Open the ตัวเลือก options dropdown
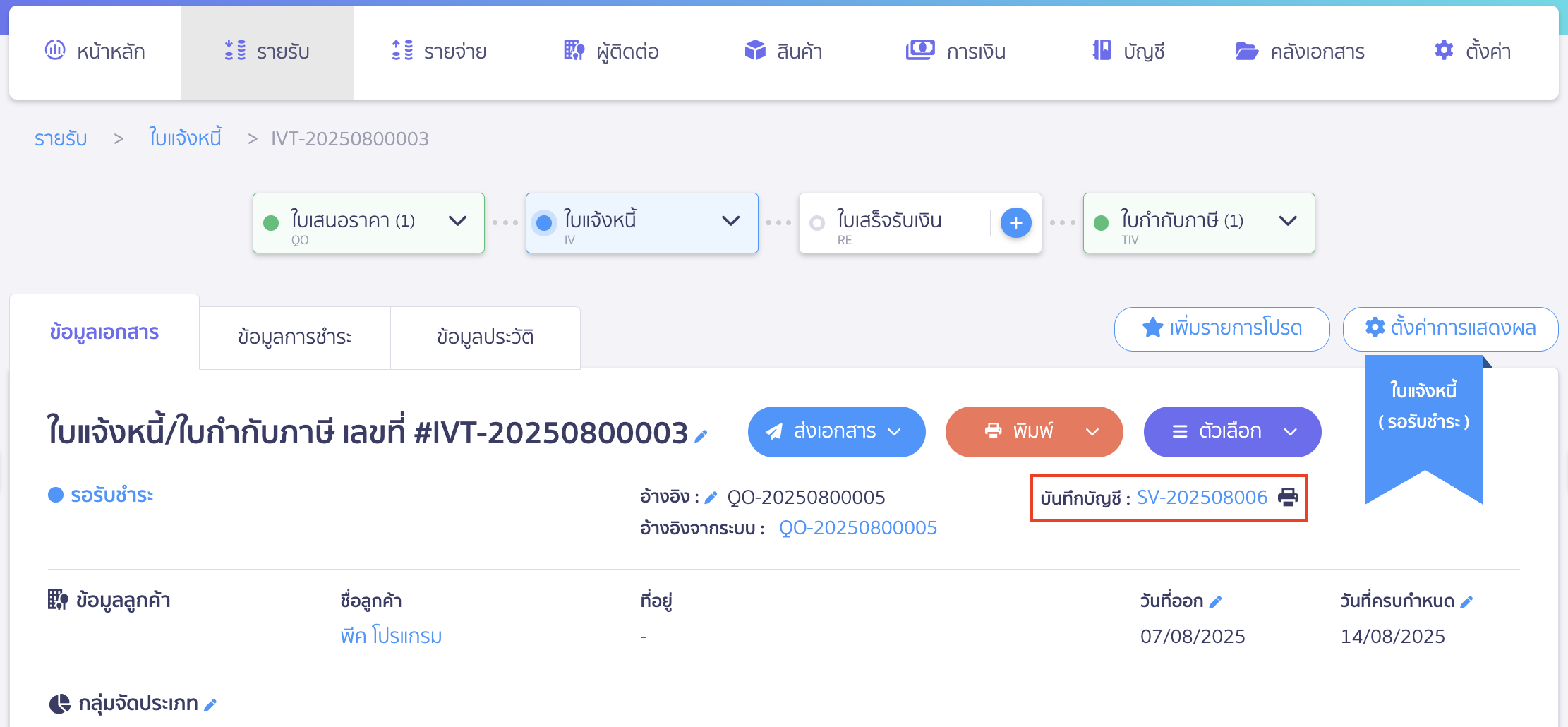 1232,431
